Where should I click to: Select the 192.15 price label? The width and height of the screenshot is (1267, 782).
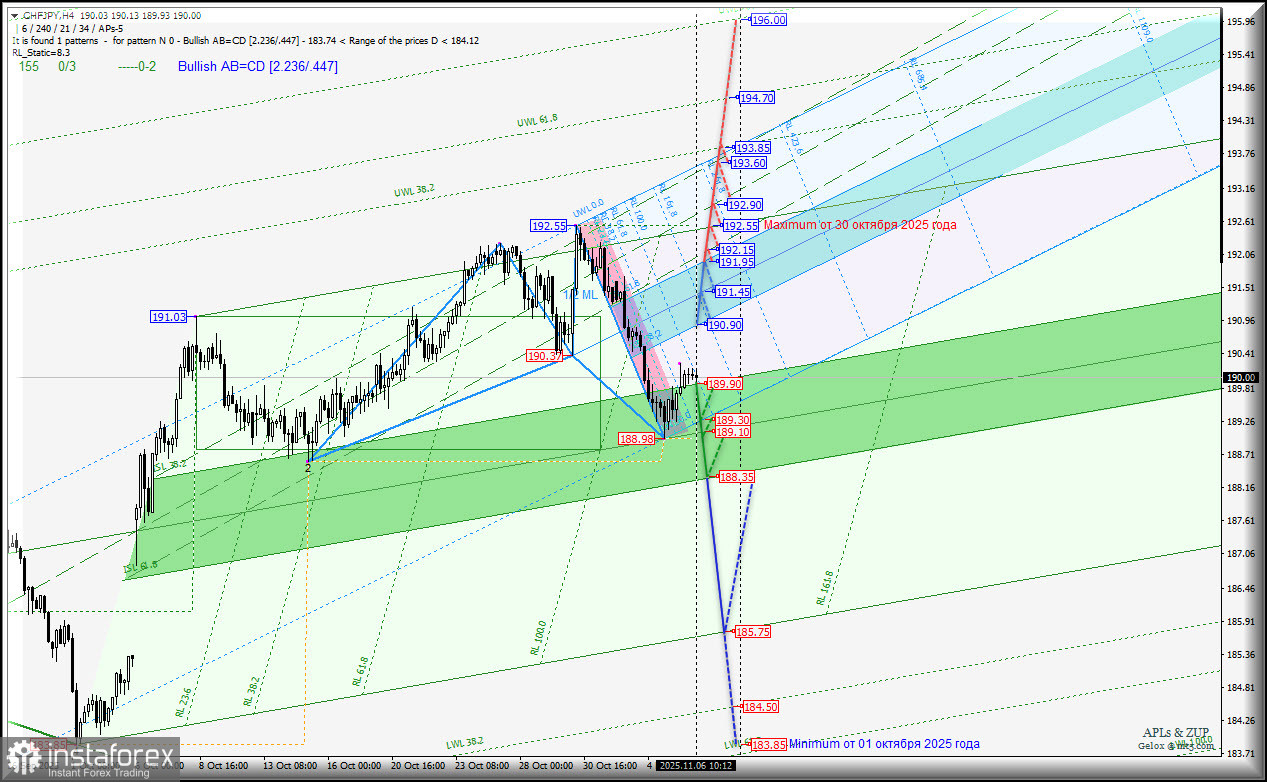(737, 250)
